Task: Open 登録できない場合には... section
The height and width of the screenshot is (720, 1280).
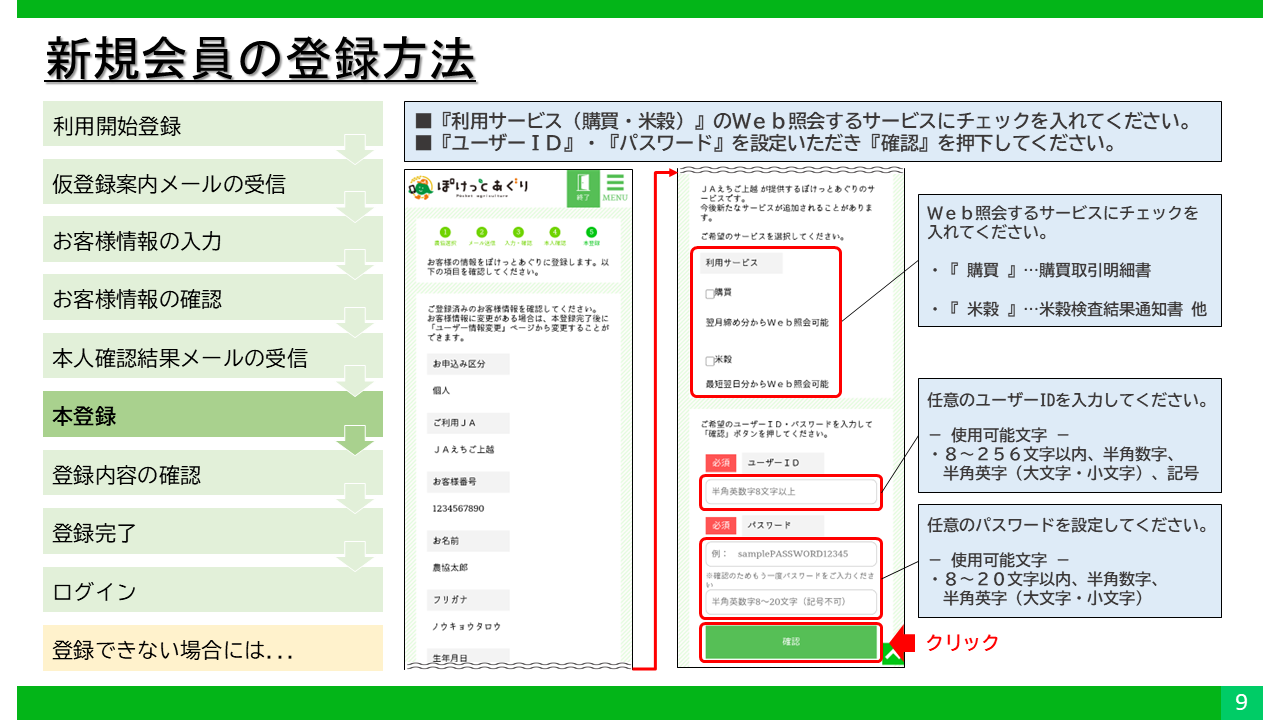Action: [212, 649]
